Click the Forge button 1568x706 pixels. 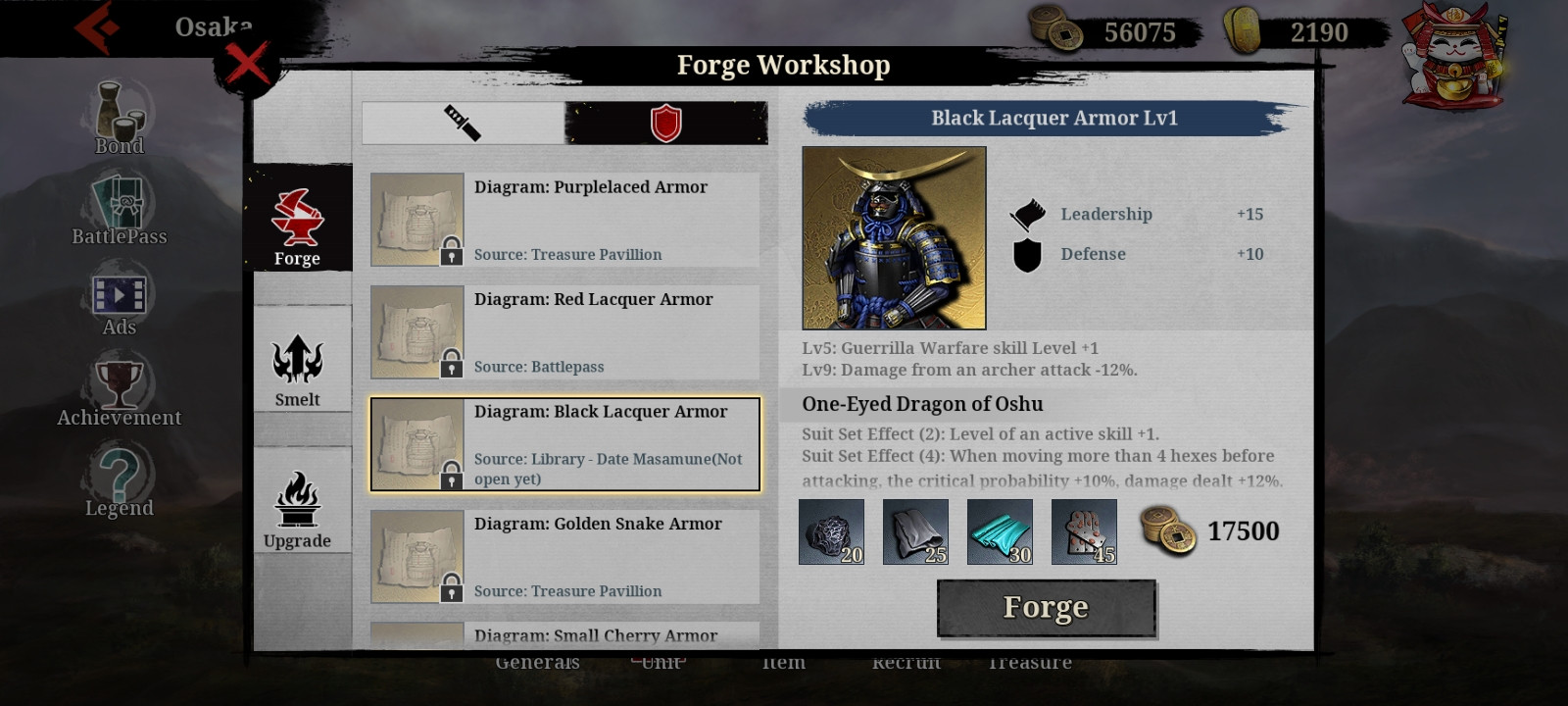(x=1047, y=608)
